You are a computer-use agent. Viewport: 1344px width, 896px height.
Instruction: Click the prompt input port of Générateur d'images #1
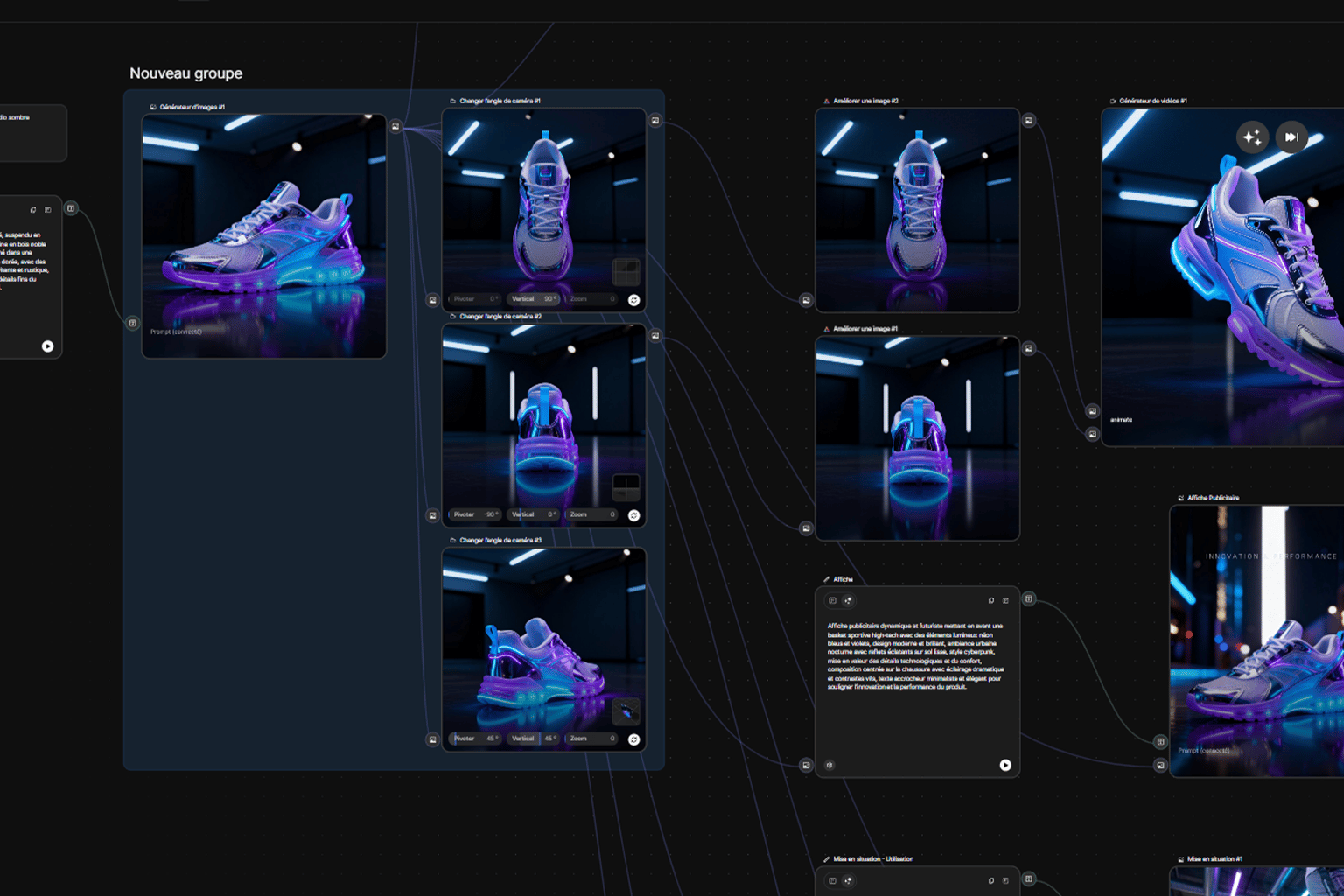tap(133, 323)
